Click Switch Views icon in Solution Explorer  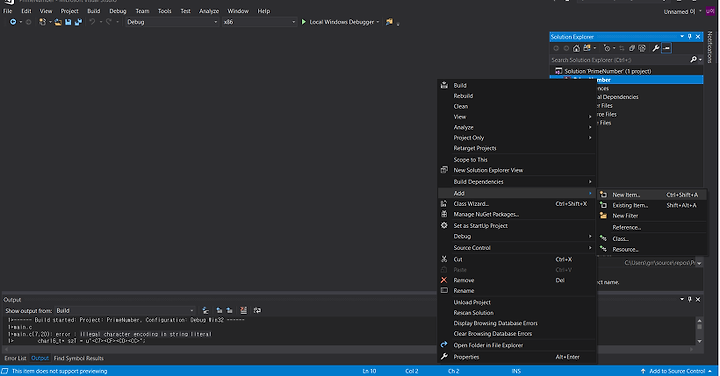click(x=587, y=48)
